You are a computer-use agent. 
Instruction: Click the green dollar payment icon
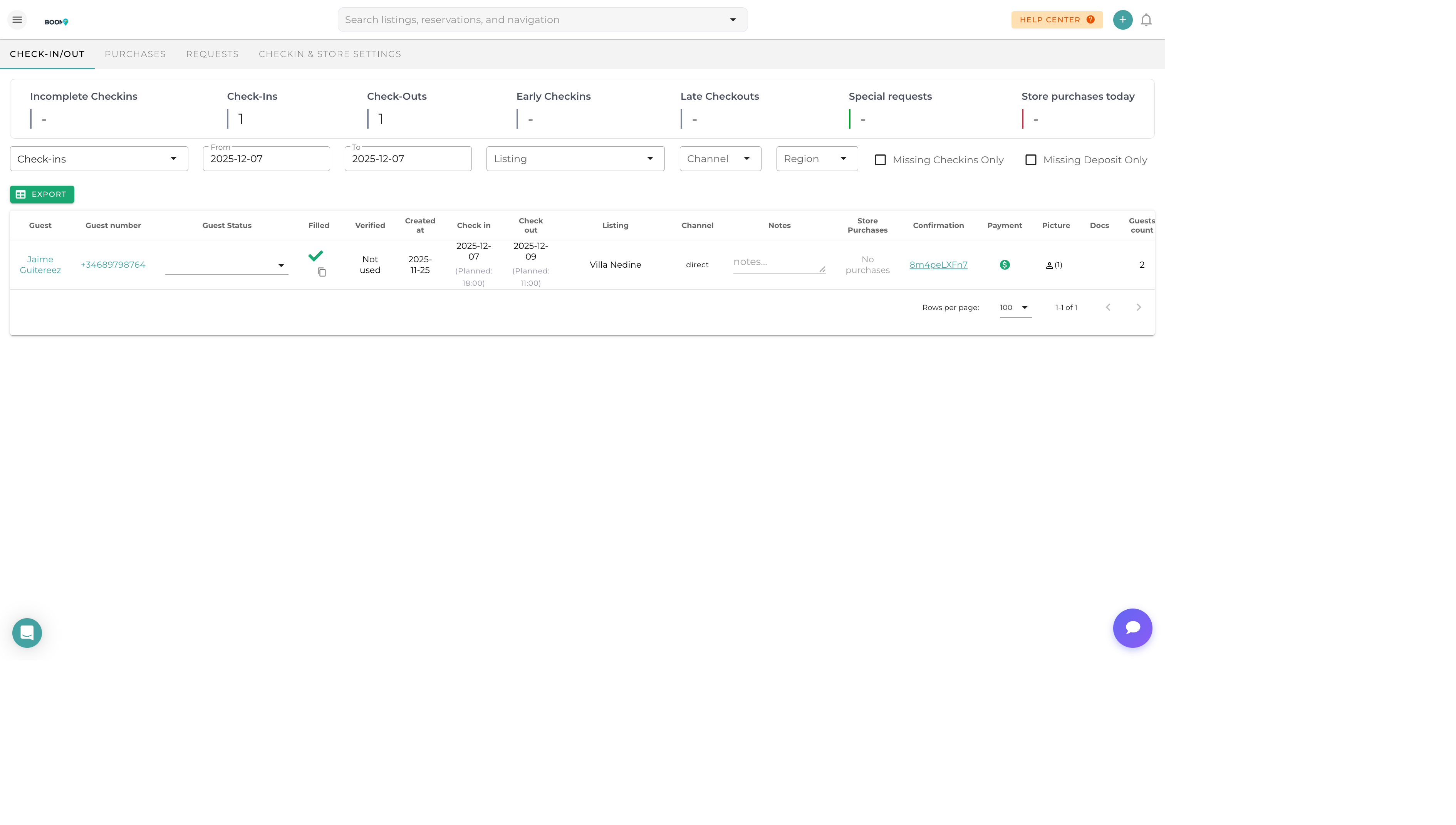(x=1005, y=265)
